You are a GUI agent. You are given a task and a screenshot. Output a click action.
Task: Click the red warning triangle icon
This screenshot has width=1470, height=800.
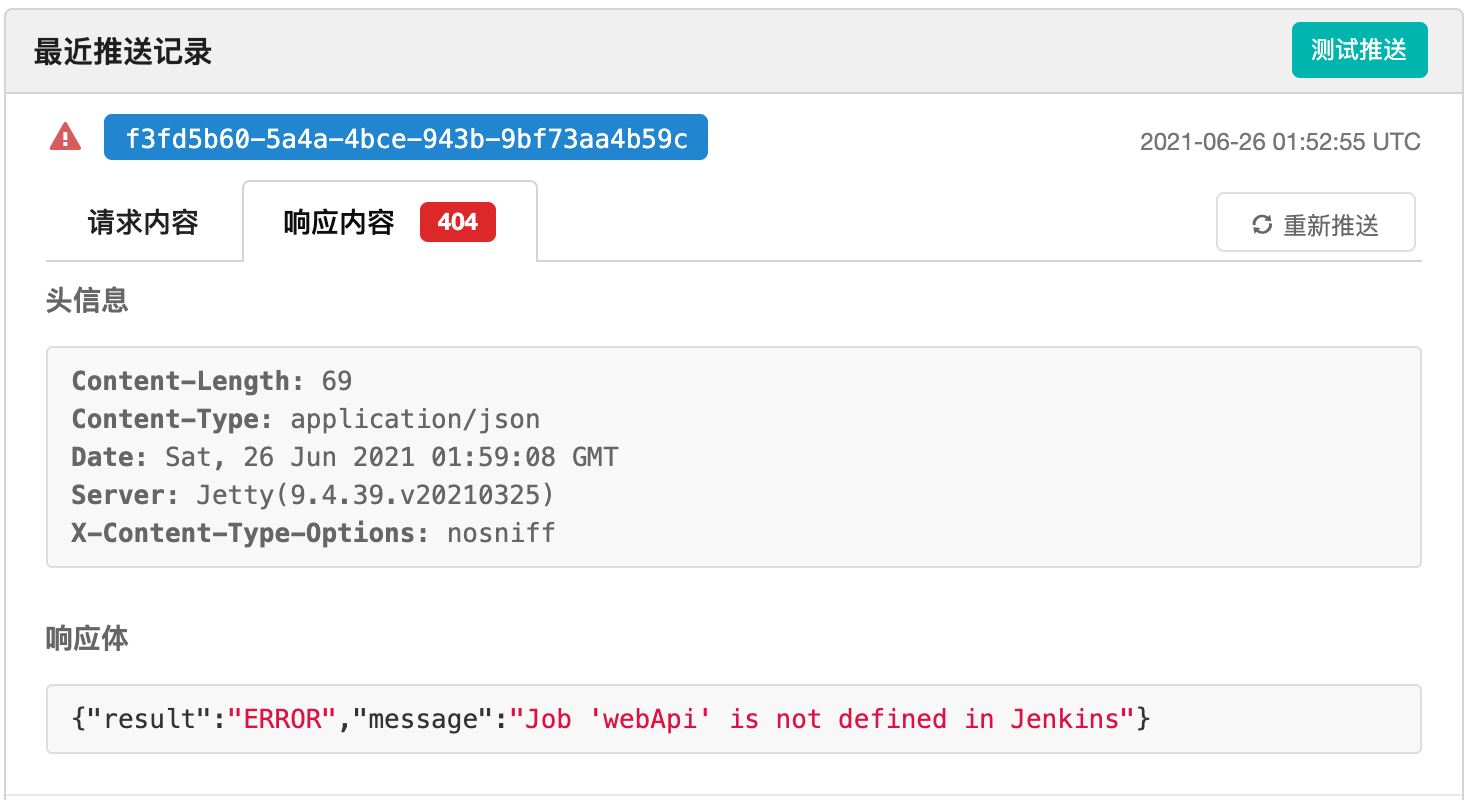(x=65, y=137)
